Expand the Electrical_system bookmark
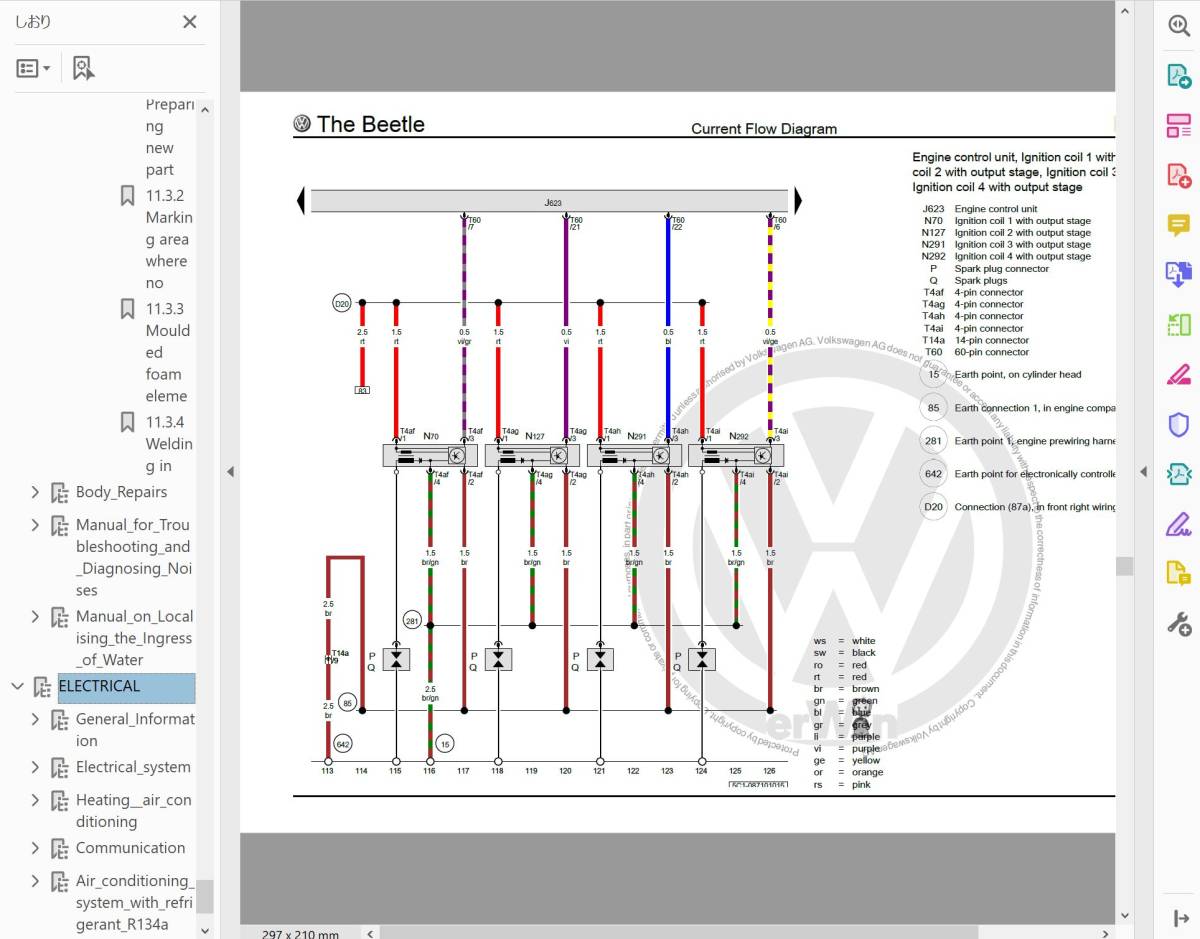The height and width of the screenshot is (939, 1200). [x=35, y=767]
